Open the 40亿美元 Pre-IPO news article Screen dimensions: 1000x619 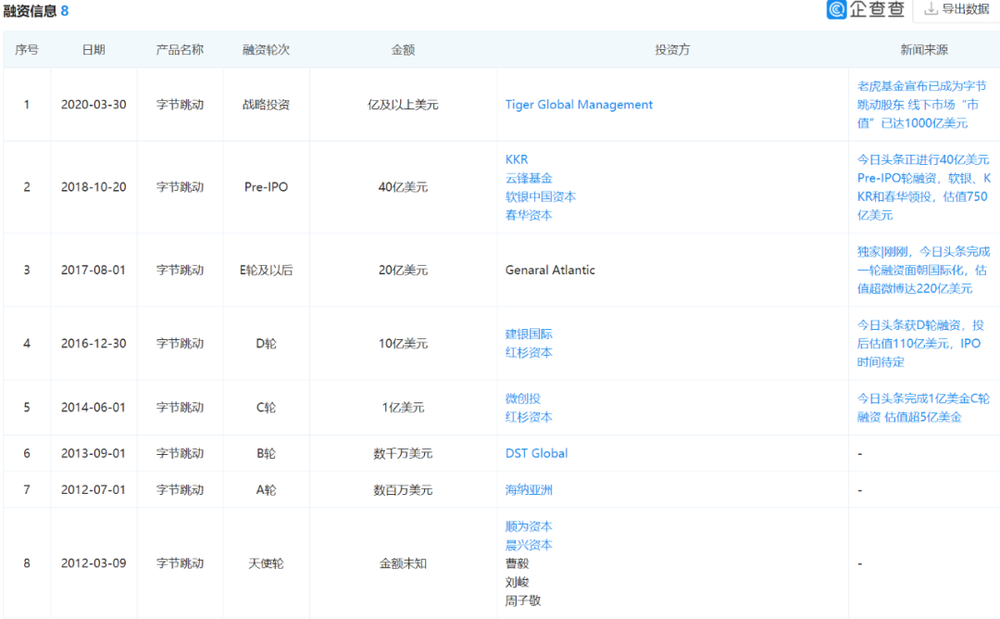click(923, 187)
